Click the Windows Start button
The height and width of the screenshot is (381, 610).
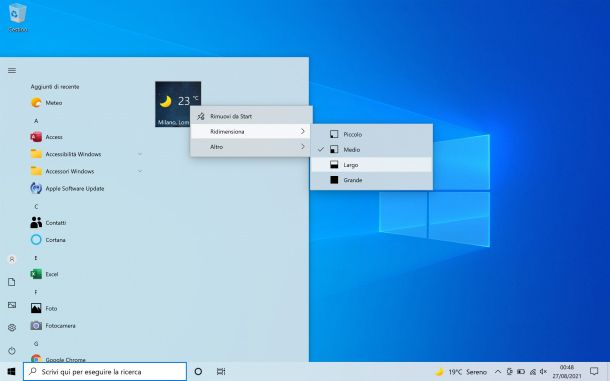click(x=11, y=372)
